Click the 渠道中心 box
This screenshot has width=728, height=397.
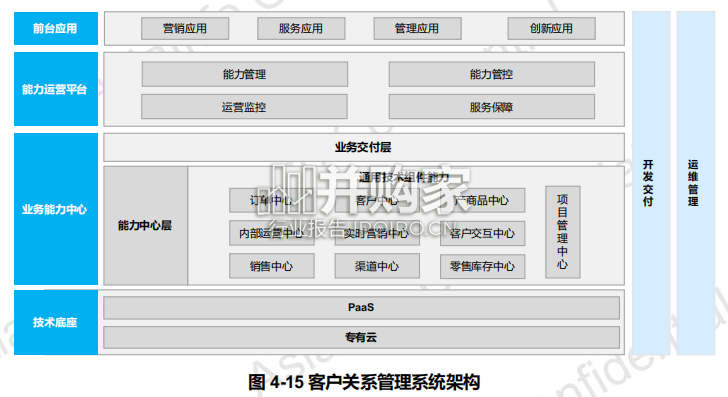(377, 266)
